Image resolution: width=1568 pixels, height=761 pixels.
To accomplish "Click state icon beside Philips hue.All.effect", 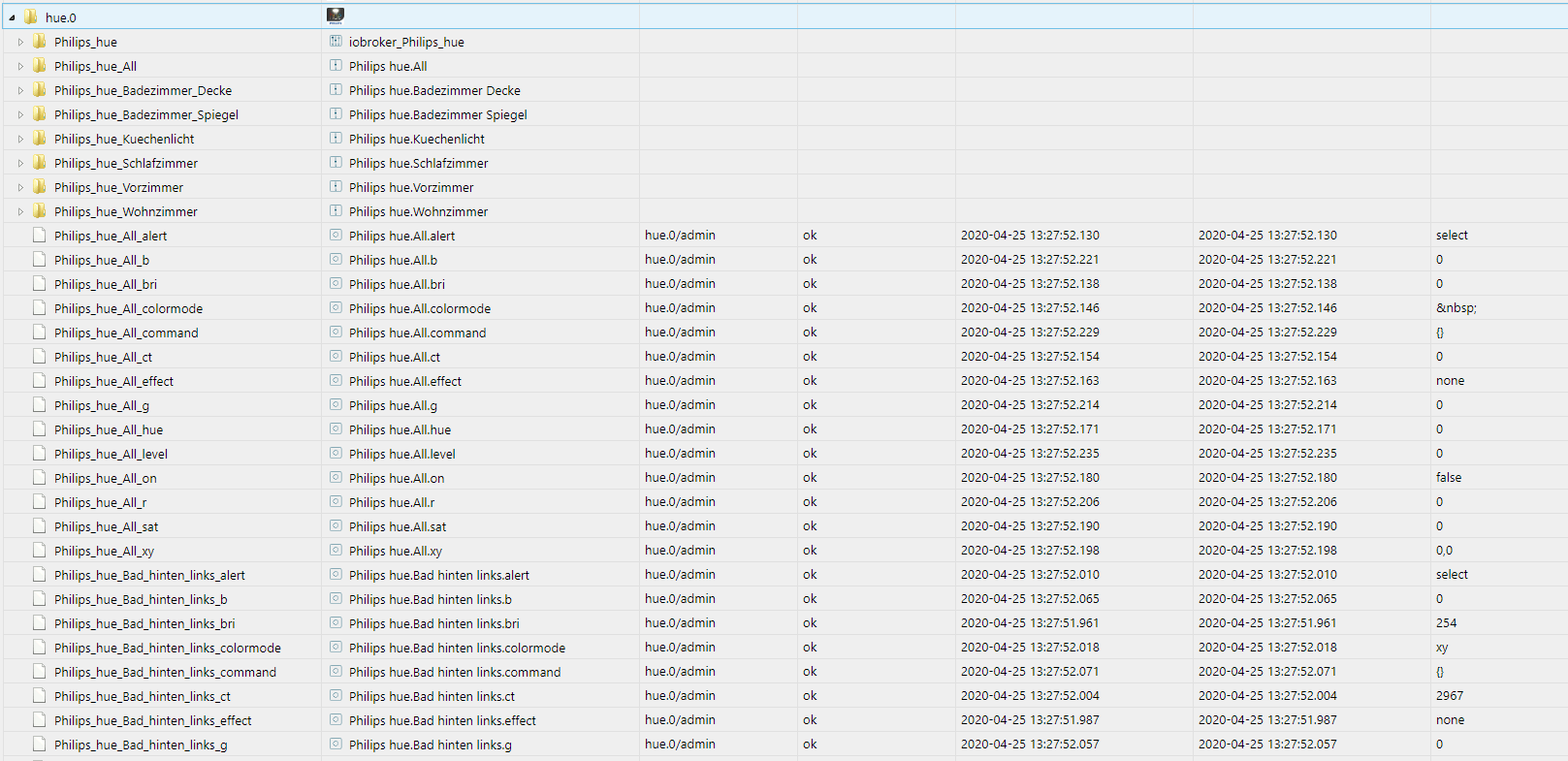I will 336,380.
